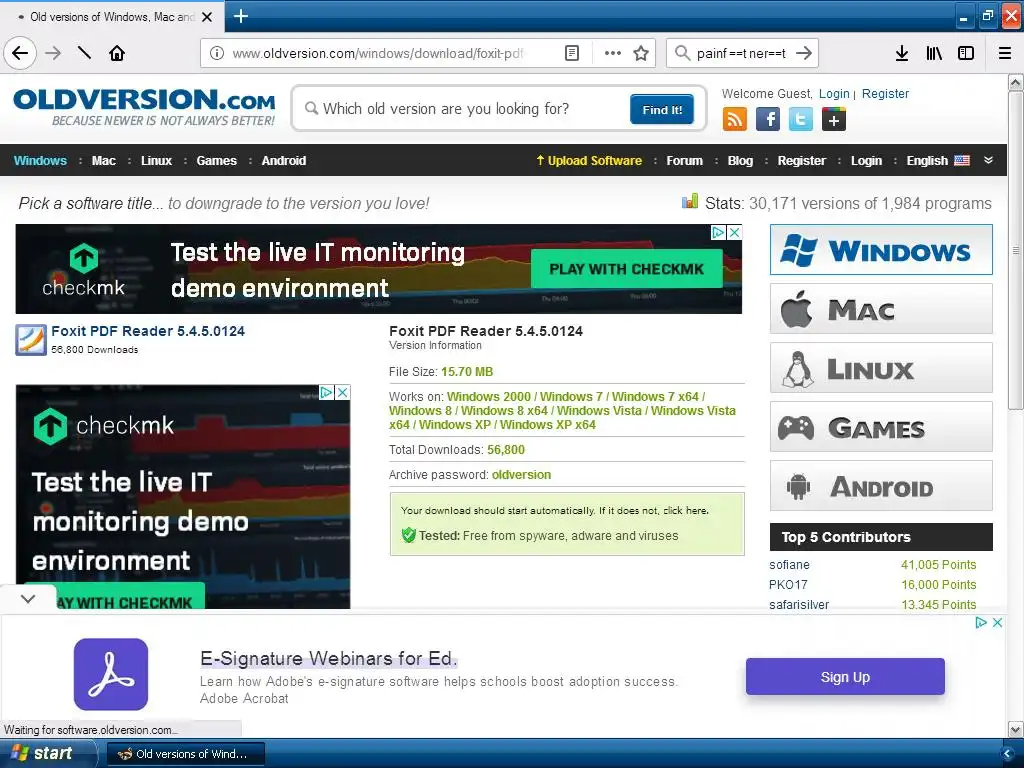Close the Adobe bottom ad
Image resolution: width=1024 pixels, height=768 pixels.
coord(997,622)
